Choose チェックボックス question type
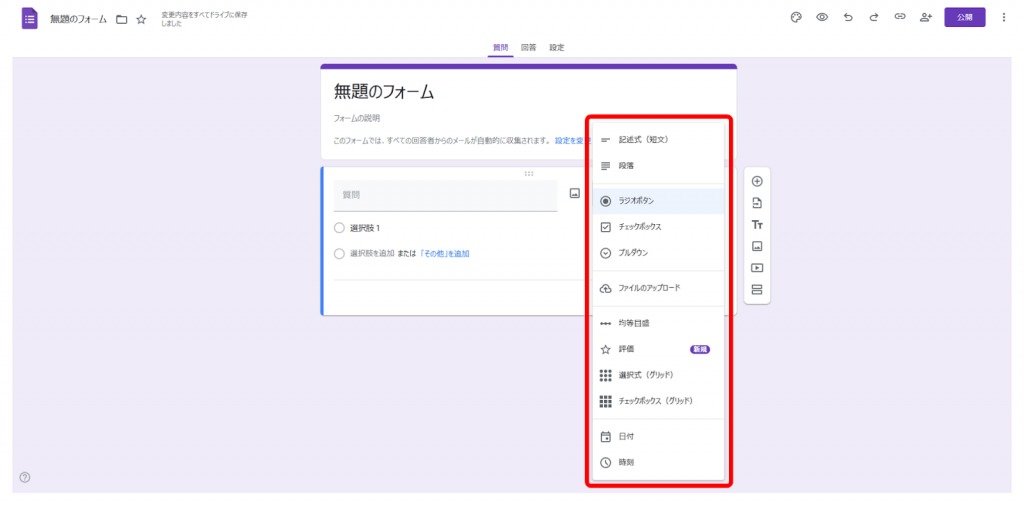The width and height of the screenshot is (1024, 505). [x=639, y=227]
